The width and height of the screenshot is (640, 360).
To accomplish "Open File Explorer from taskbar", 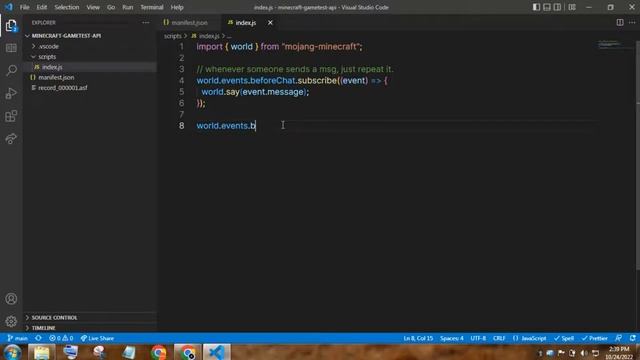I will pyautogui.click(x=42, y=352).
